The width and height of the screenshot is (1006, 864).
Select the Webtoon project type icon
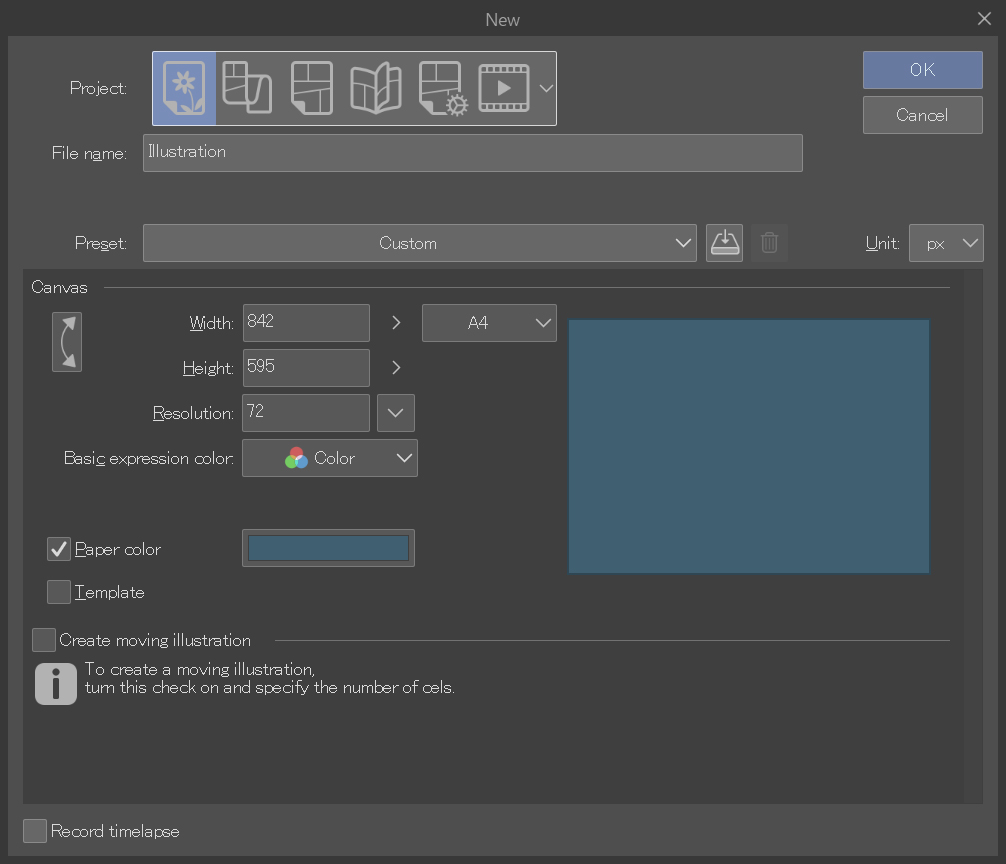coord(246,88)
